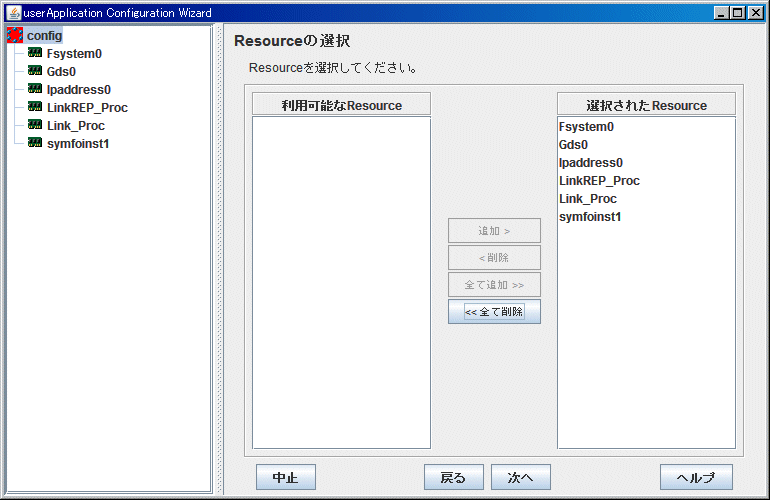Select Gds0 label in the left tree
The image size is (770, 500).
click(61, 72)
